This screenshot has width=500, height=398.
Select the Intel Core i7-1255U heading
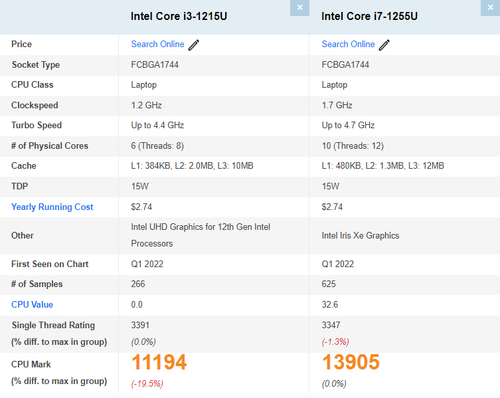pyautogui.click(x=369, y=16)
